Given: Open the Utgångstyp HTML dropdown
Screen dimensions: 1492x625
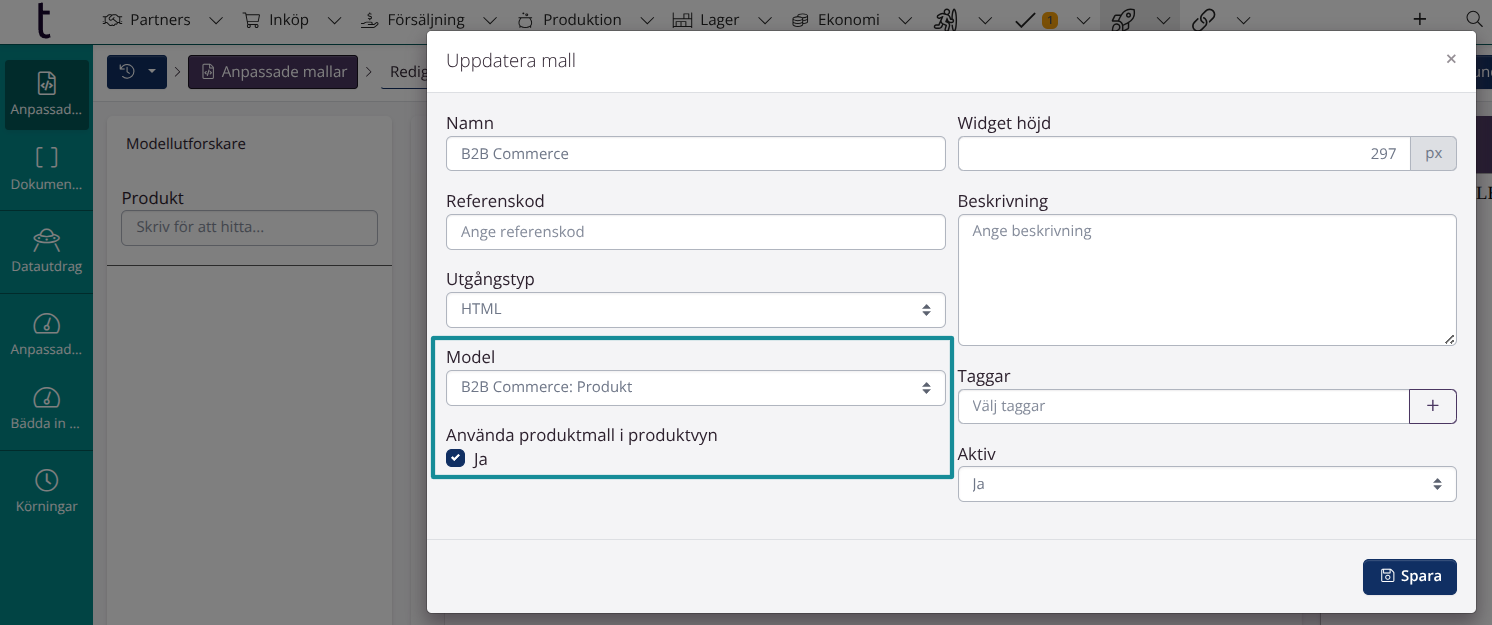Looking at the screenshot, I should click(695, 310).
